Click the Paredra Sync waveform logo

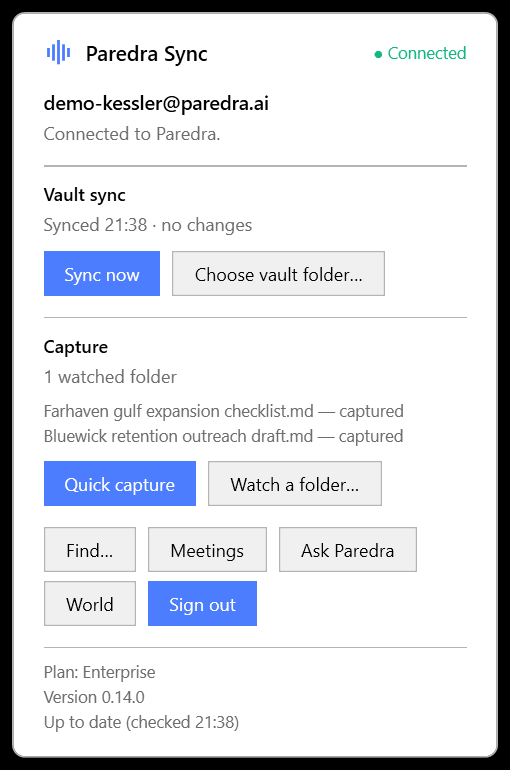click(x=58, y=52)
